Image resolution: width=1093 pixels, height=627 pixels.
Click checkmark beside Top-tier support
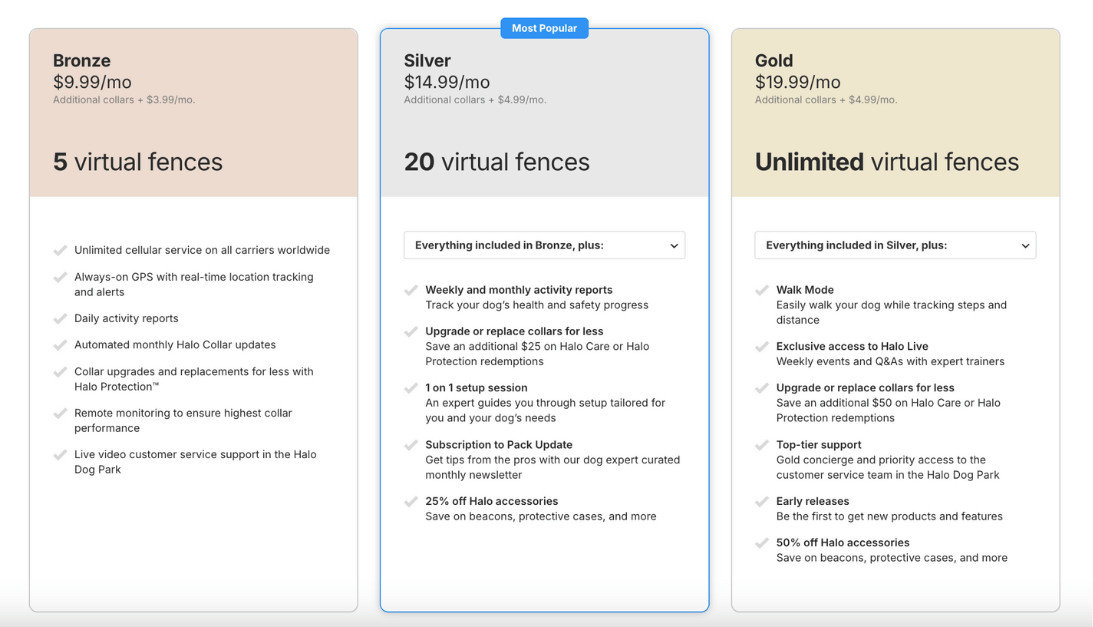click(762, 446)
